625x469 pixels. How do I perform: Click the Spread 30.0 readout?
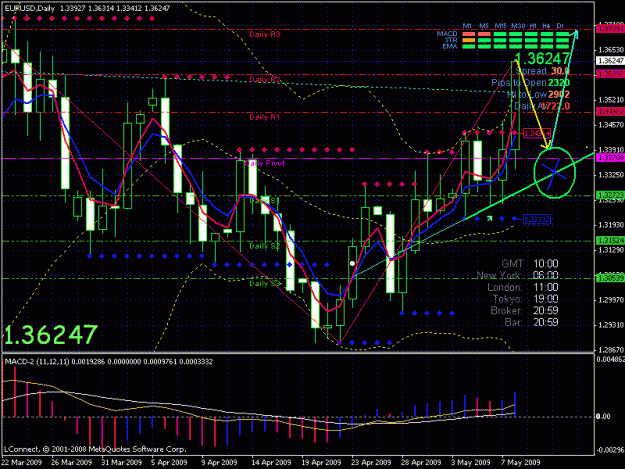(x=542, y=71)
